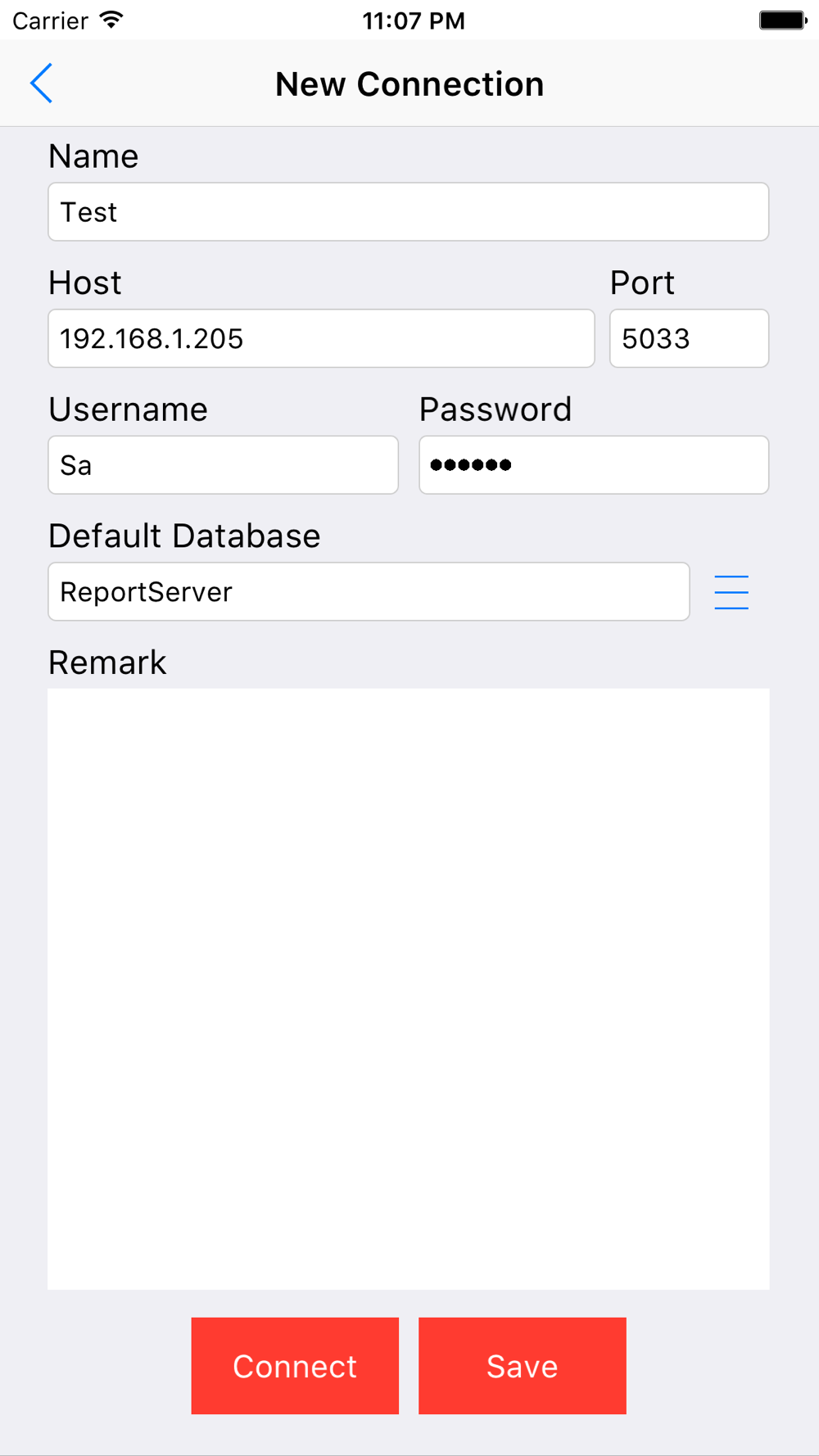Screen dimensions: 819x1456
Task: Open the database list menu icon
Action: tap(731, 592)
